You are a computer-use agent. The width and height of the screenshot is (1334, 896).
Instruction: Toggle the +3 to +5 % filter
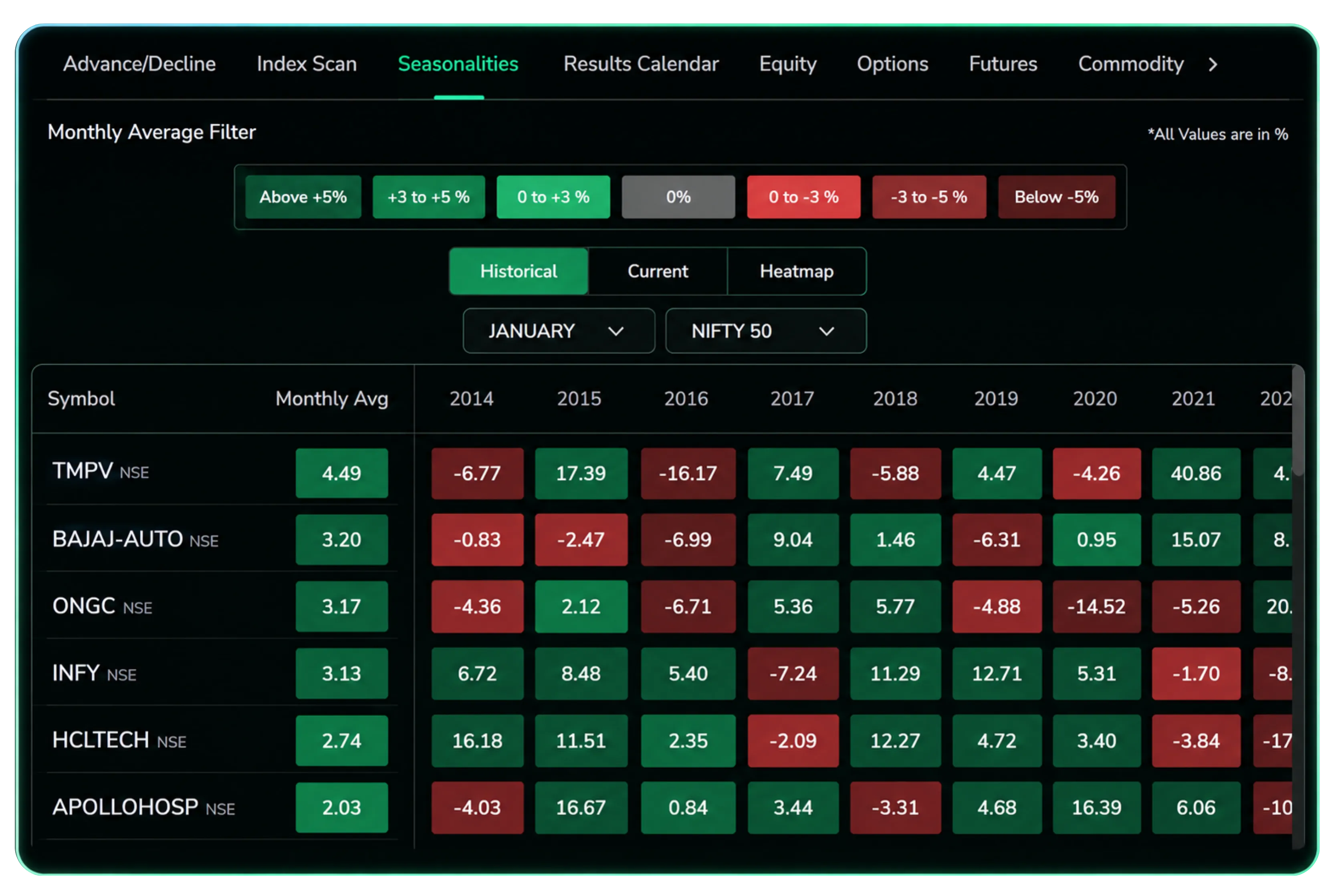click(x=429, y=197)
